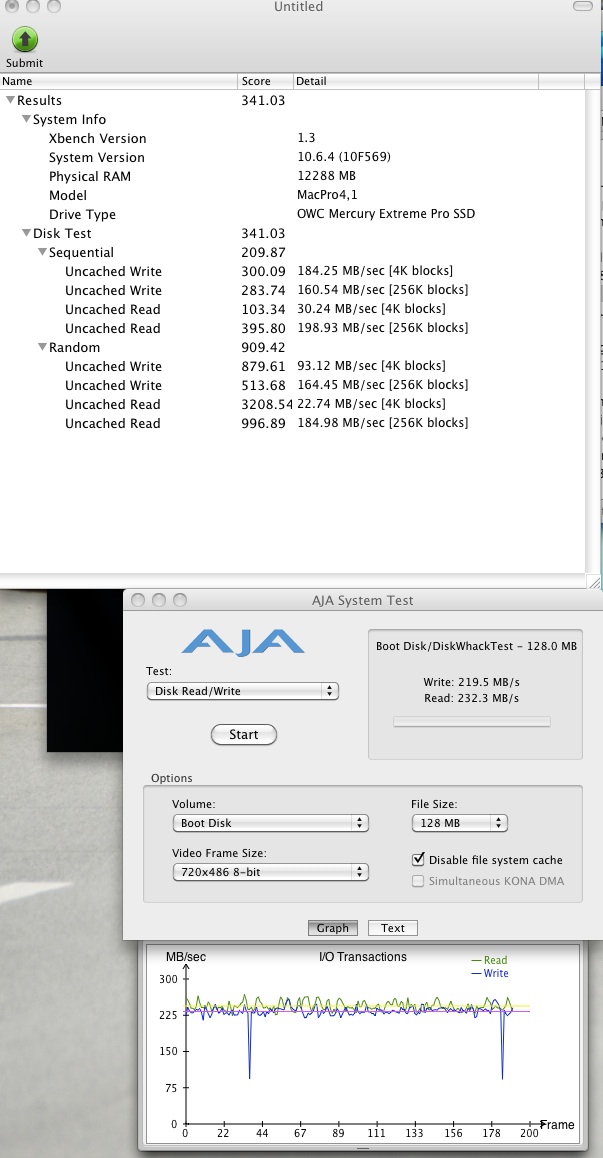Viewport: 603px width, 1158px height.
Task: Select Sequential Uncached Write 283.74 row
Action: 293,290
